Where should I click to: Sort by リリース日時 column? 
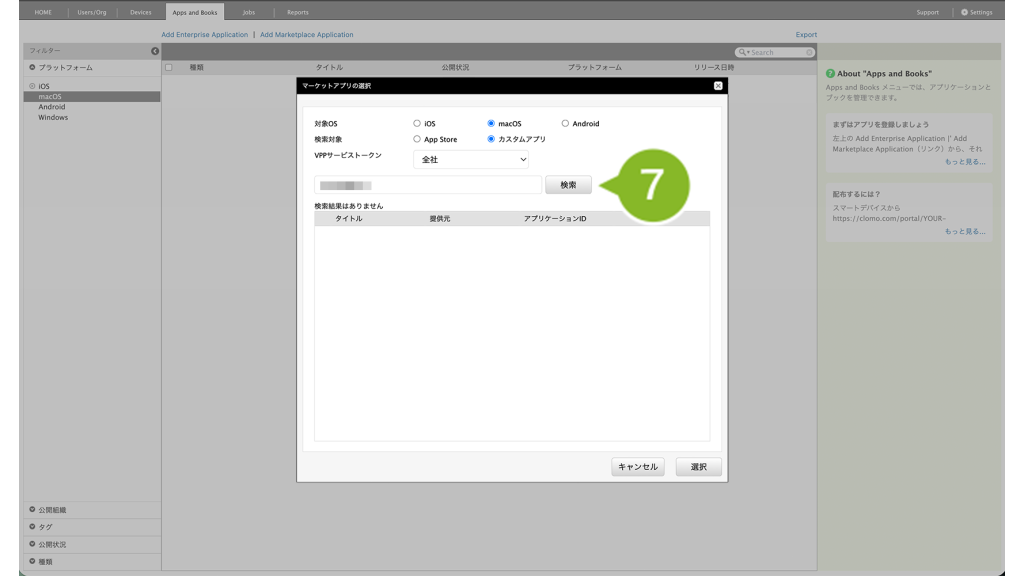(x=714, y=67)
